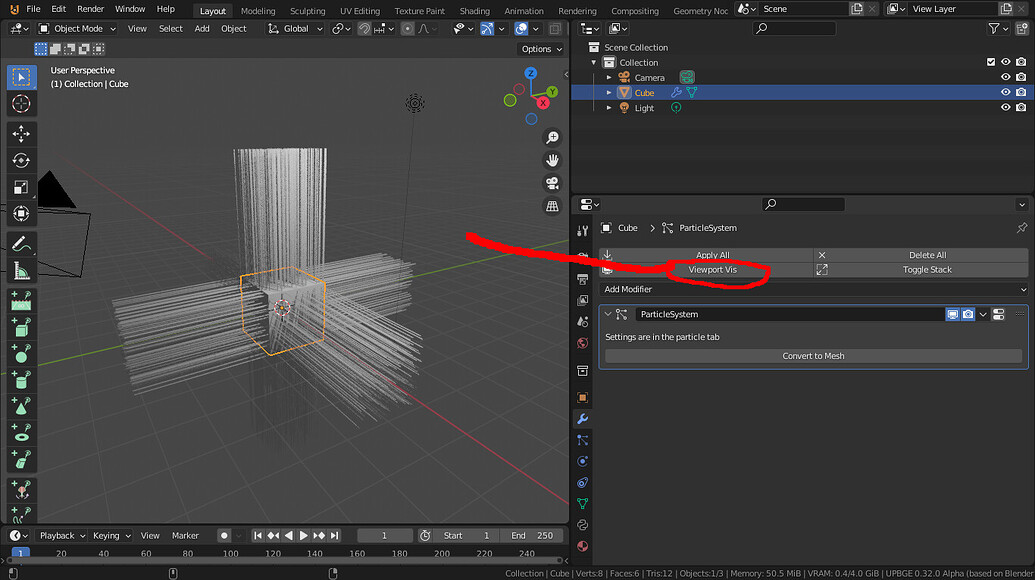
Task: Click the Convert to Mesh button
Action: (x=813, y=356)
